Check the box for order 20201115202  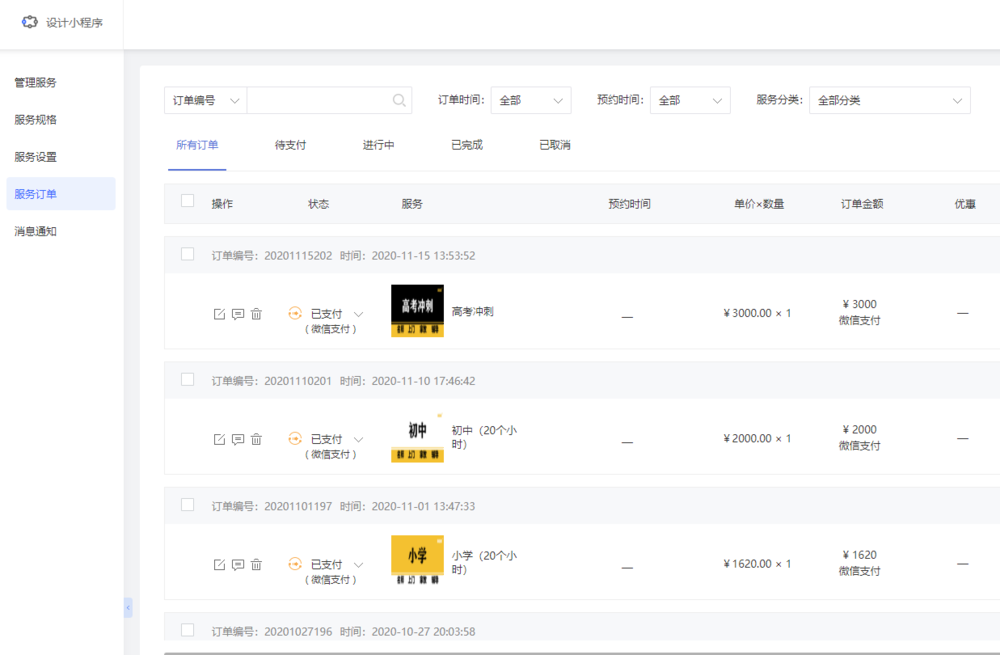coord(188,254)
